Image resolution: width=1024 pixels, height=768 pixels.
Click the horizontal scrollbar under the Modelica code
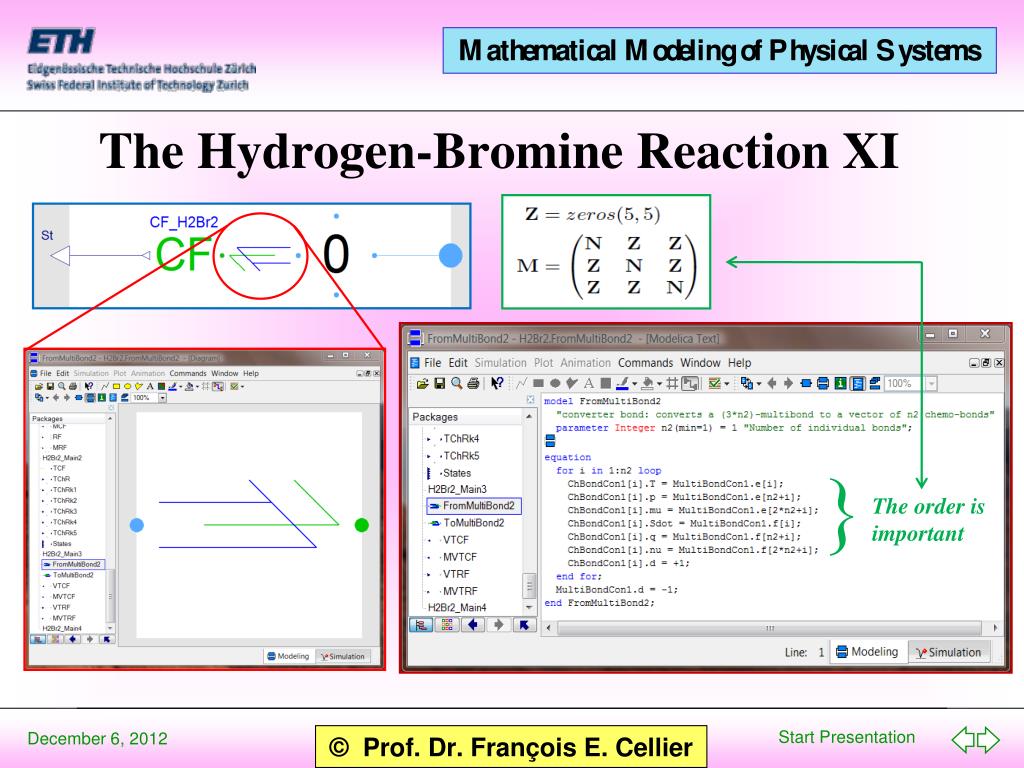[770, 628]
